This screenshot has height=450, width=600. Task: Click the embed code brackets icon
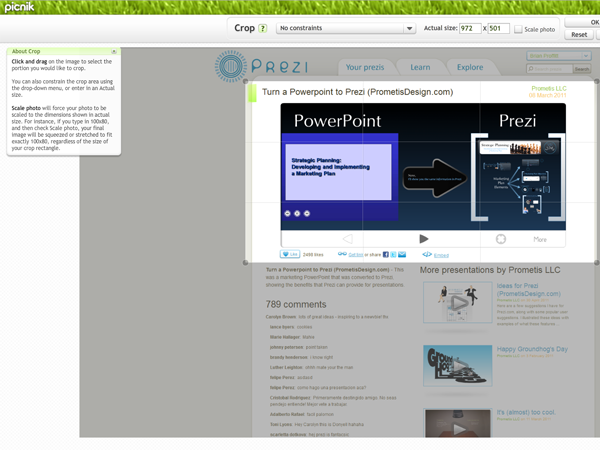pyautogui.click(x=427, y=254)
